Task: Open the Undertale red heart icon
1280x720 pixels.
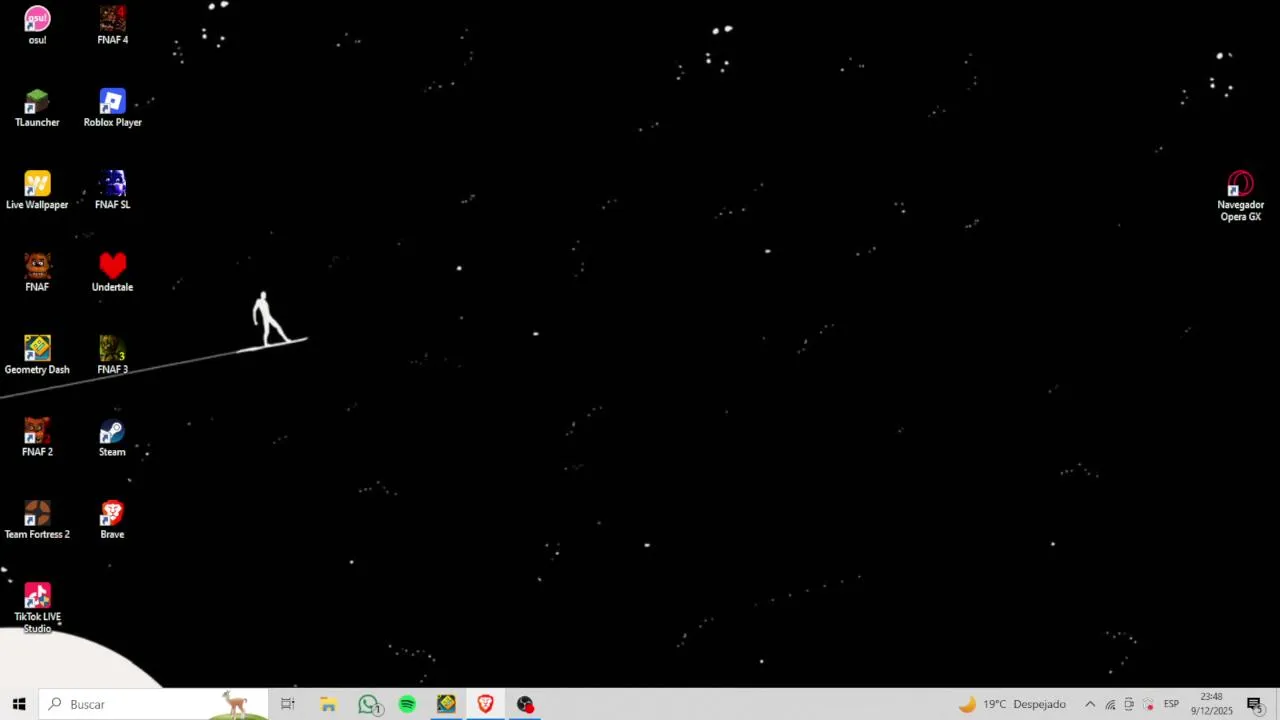Action: click(112, 272)
